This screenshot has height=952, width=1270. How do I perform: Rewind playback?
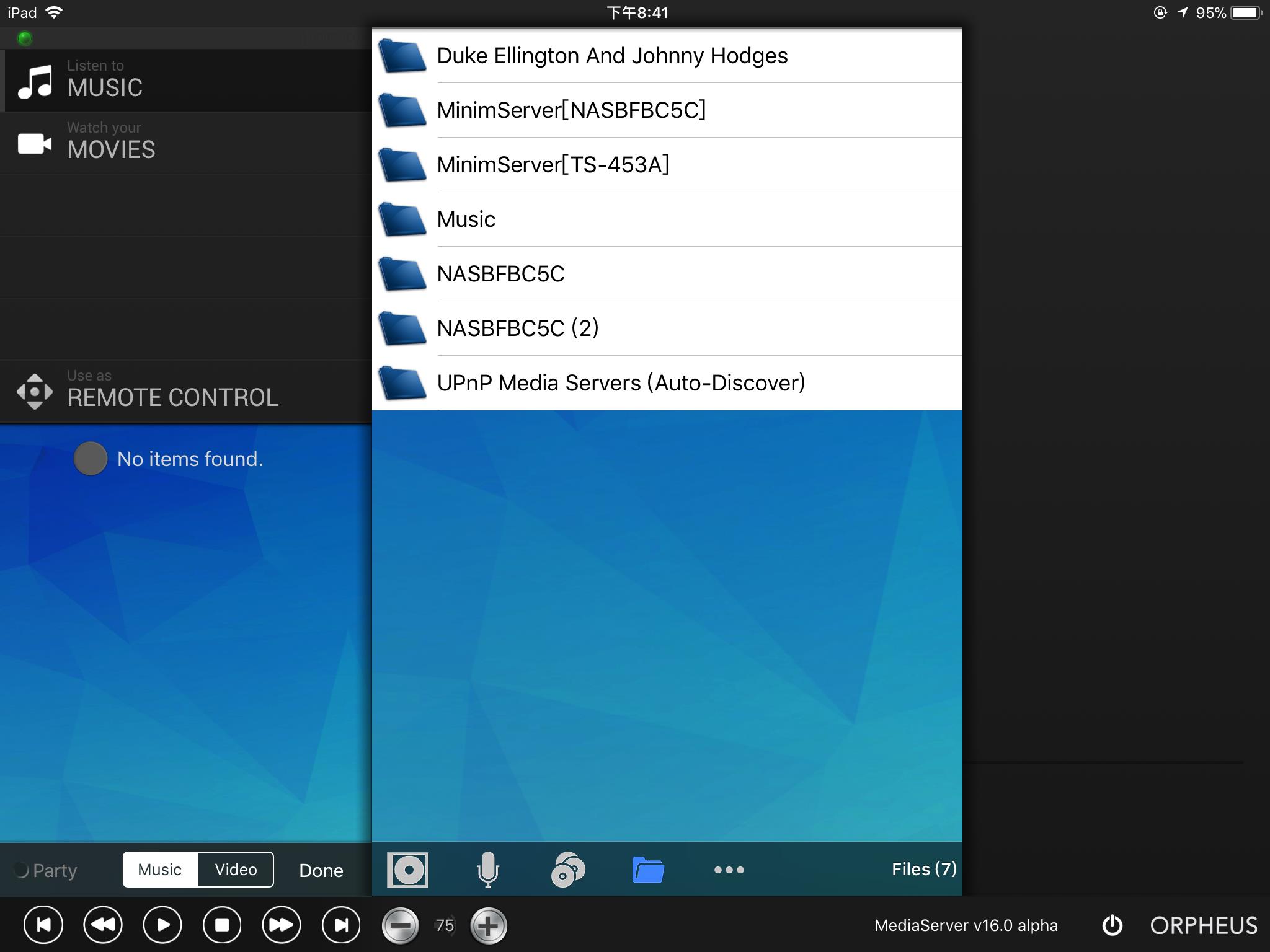tap(103, 925)
